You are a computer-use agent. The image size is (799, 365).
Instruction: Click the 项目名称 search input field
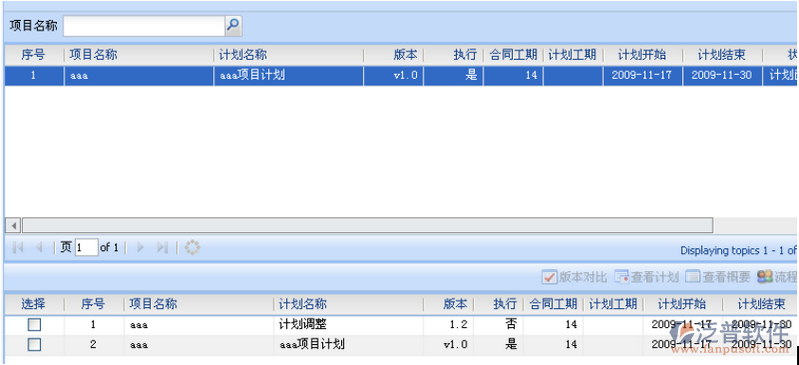(x=144, y=26)
